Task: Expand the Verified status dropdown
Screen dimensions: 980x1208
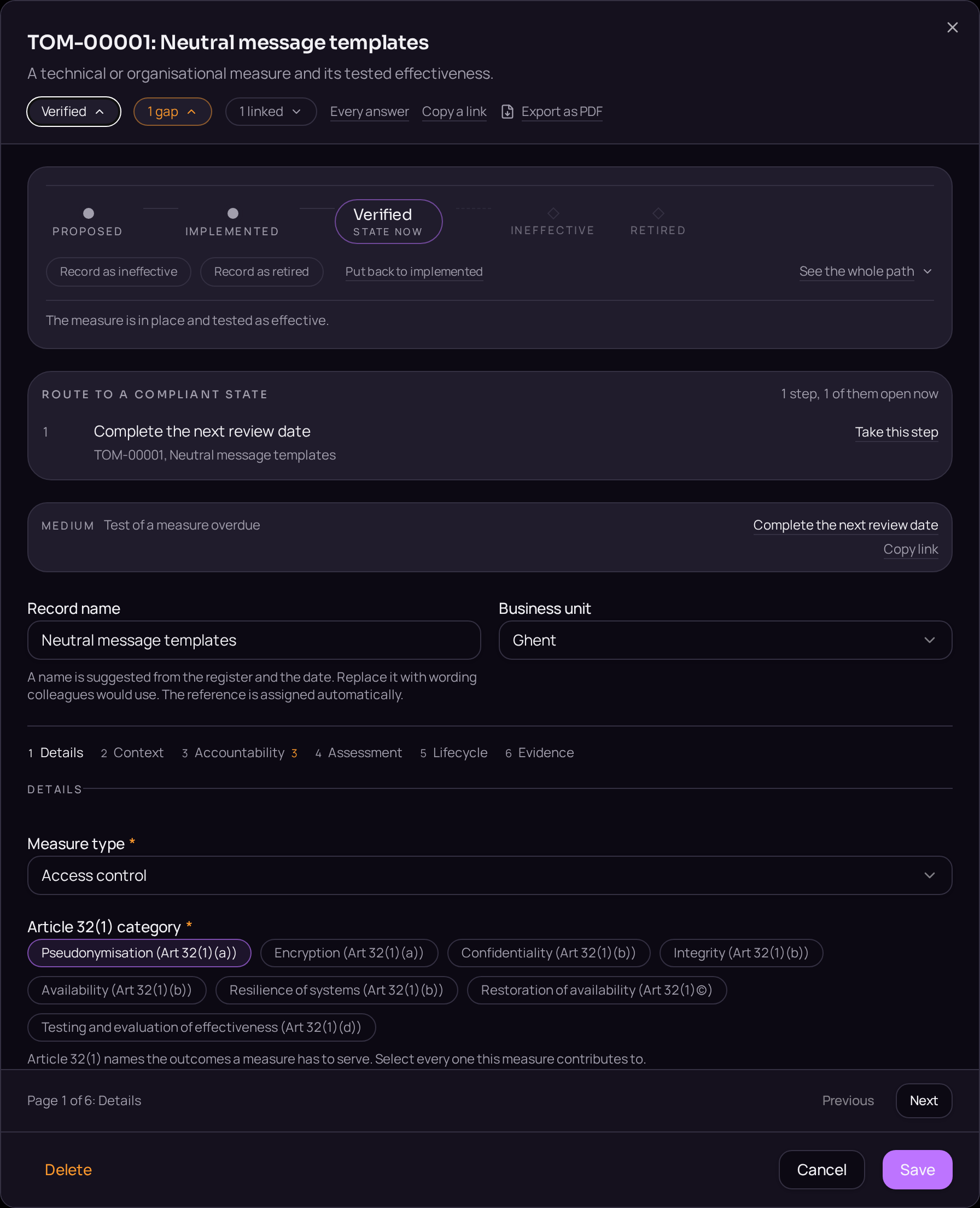Action: [74, 112]
